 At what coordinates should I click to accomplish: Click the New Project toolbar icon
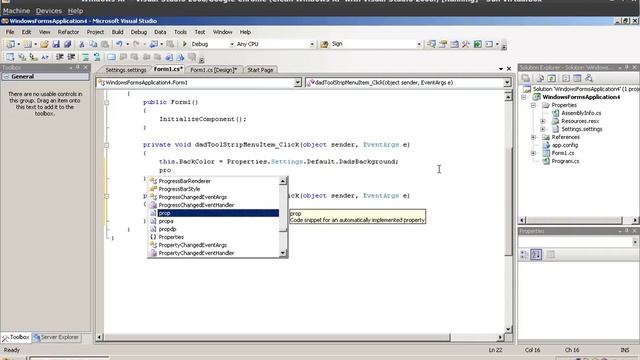(10, 44)
